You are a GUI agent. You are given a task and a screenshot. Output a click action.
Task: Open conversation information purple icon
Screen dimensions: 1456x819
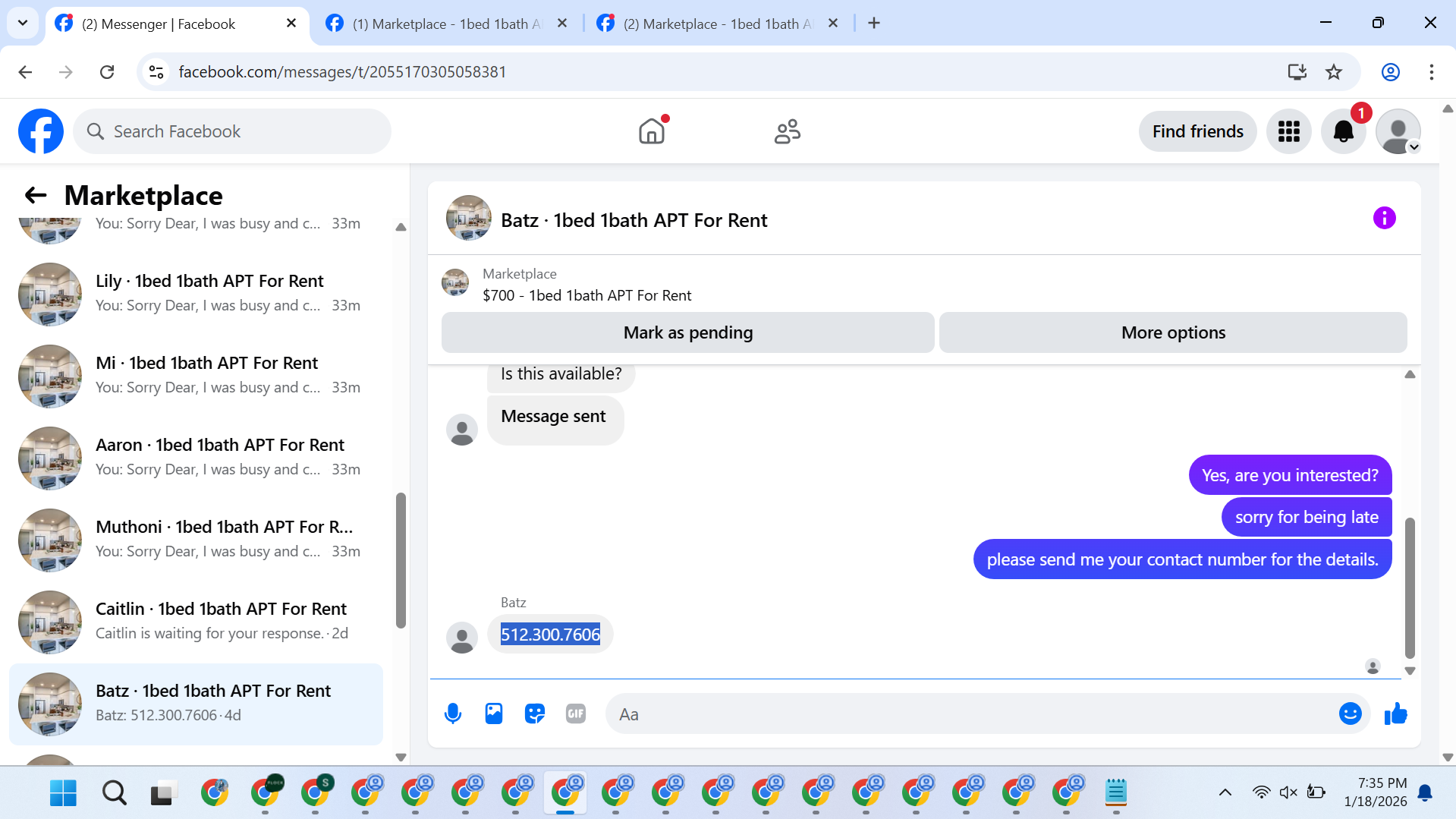(1385, 219)
